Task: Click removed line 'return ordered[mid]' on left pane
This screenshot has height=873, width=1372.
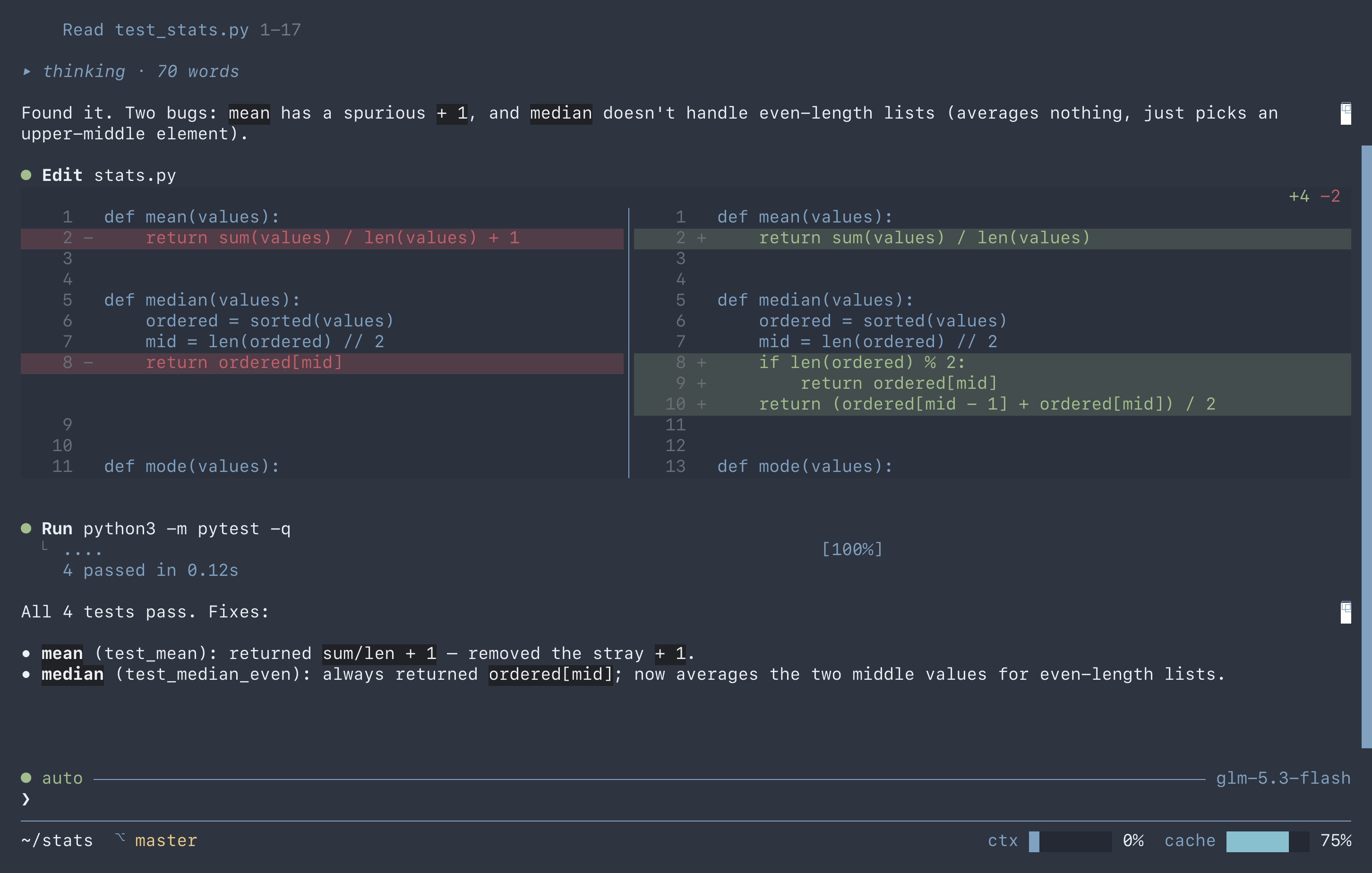Action: pos(323,363)
